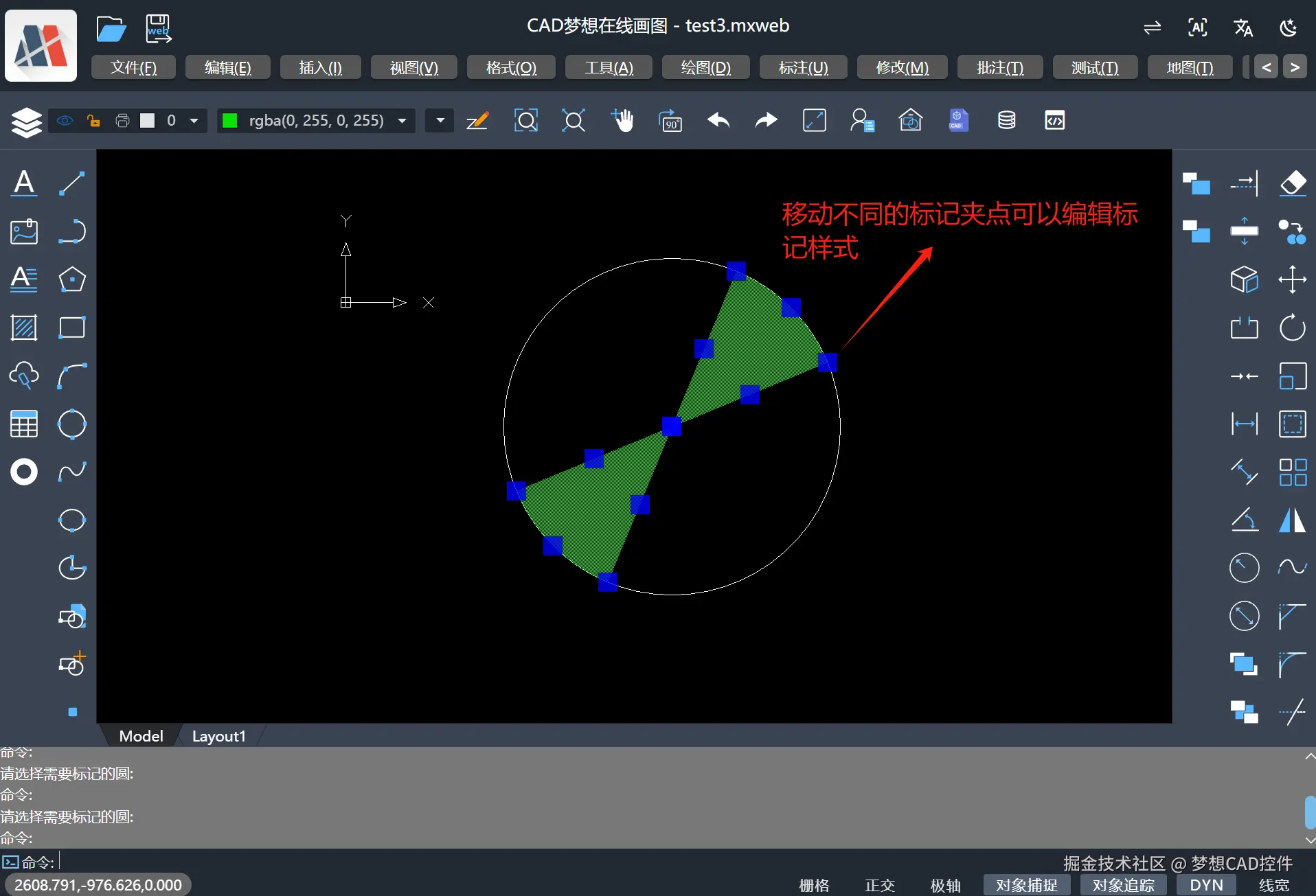Click the pencil edit icon
This screenshot has width=1316, height=896.
(477, 121)
